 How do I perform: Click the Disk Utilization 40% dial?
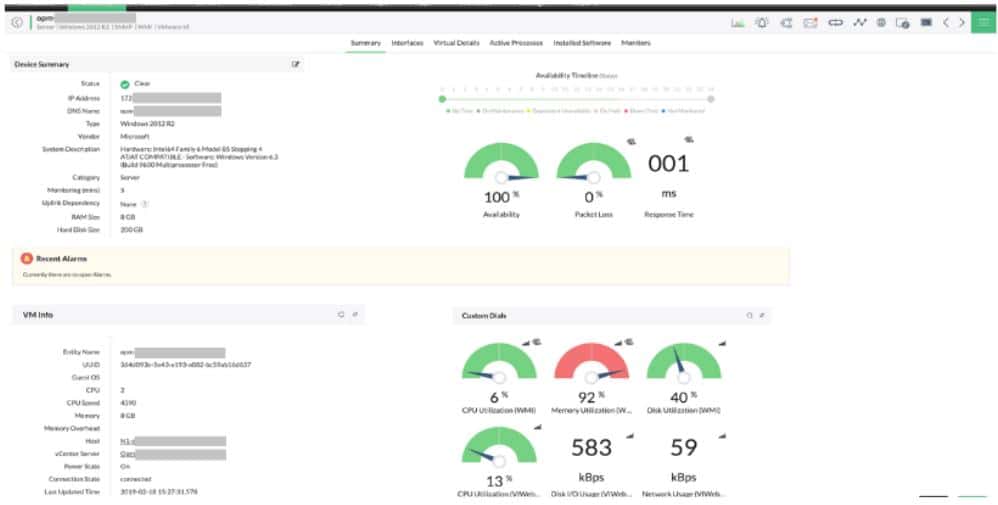coord(684,362)
